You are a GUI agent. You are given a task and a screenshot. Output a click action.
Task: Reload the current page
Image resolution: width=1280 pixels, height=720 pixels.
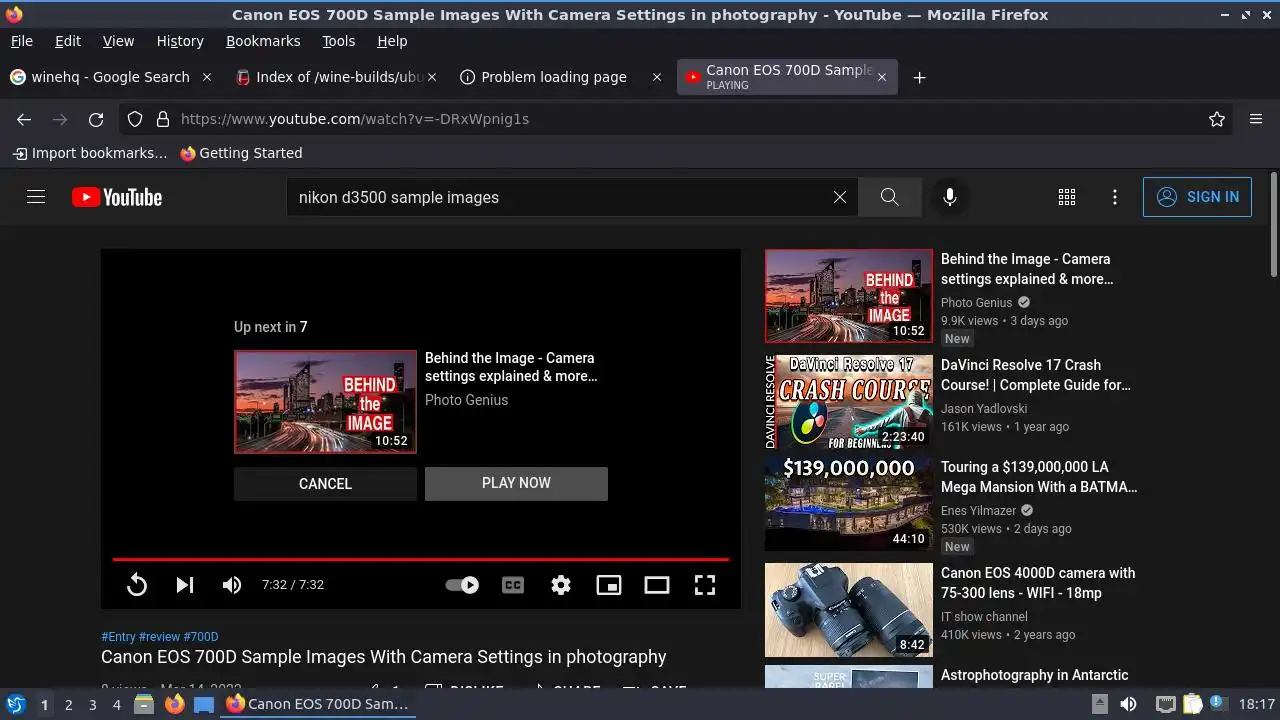click(x=96, y=119)
